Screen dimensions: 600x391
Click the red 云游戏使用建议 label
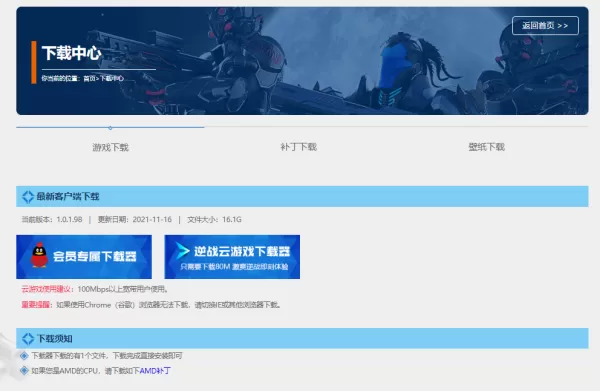pos(46,289)
